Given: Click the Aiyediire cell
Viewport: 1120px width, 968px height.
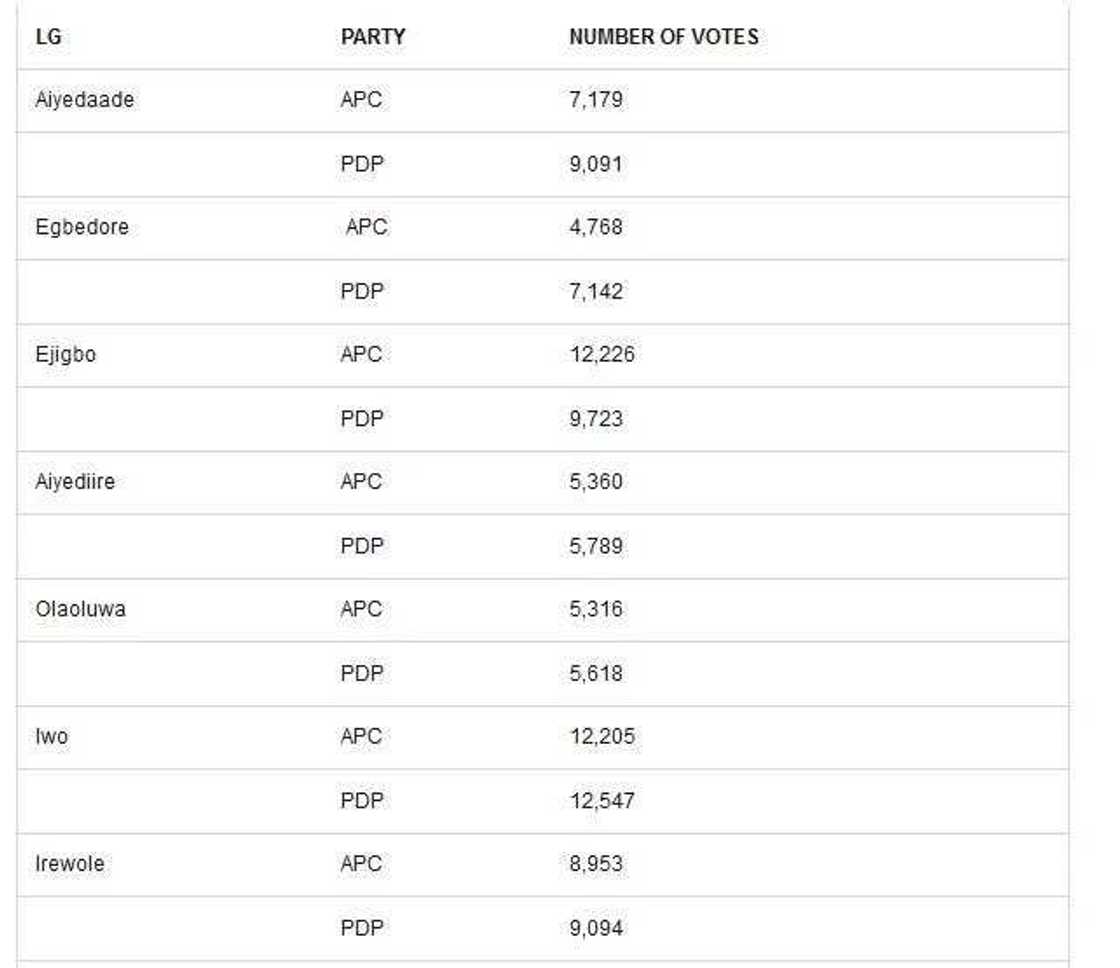Looking at the screenshot, I should point(76,482).
